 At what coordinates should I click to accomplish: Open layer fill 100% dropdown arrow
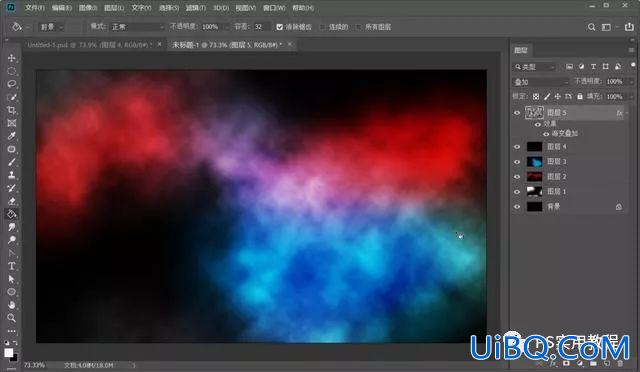pos(631,97)
